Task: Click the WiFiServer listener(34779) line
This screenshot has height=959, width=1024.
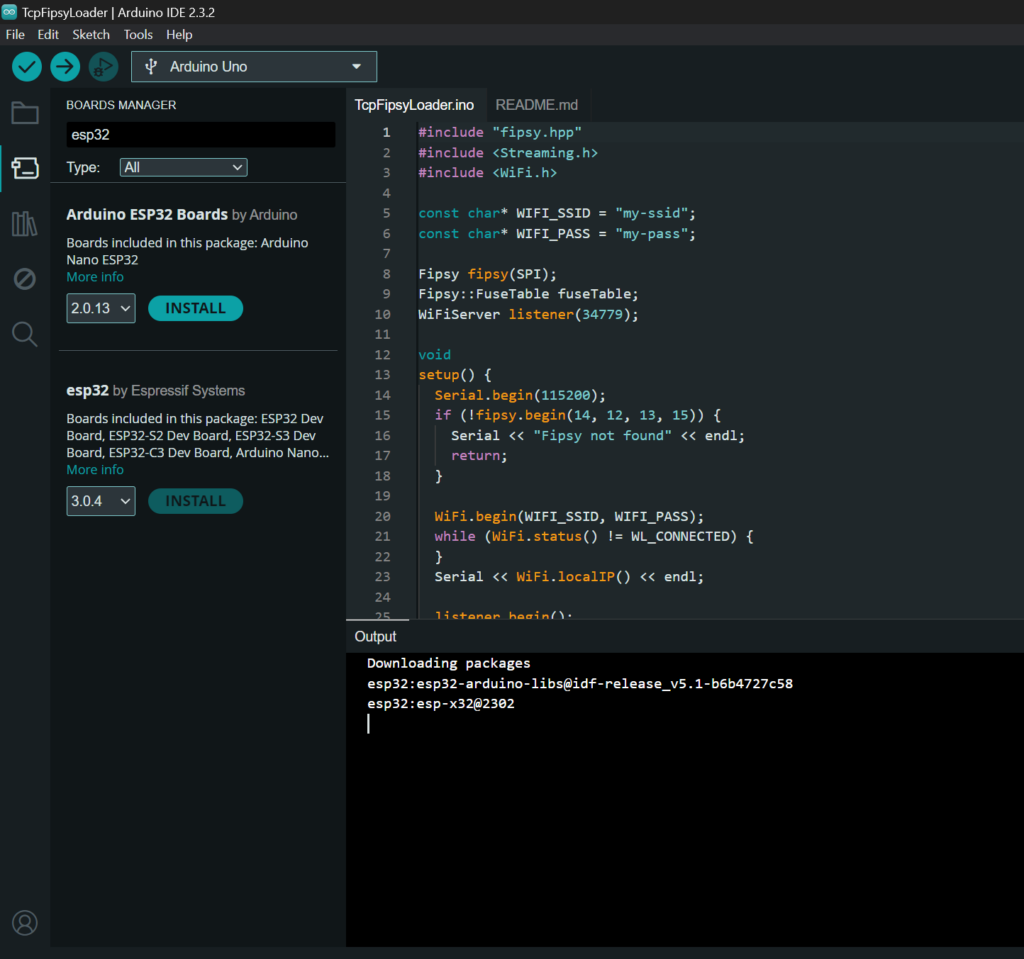Action: coord(528,314)
